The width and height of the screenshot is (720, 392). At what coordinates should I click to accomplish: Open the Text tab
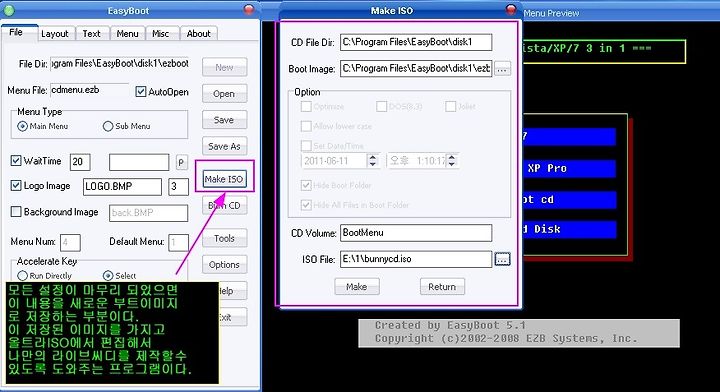91,34
